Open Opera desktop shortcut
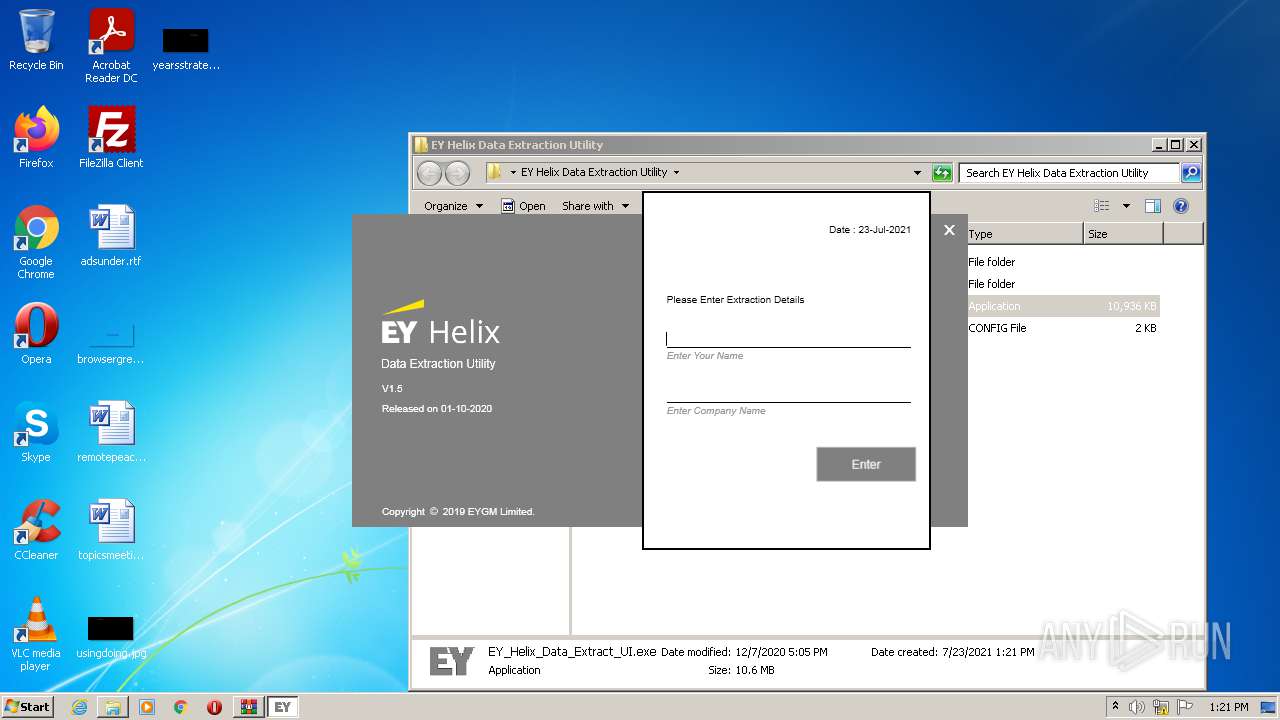Image resolution: width=1280 pixels, height=720 pixels. click(36, 334)
